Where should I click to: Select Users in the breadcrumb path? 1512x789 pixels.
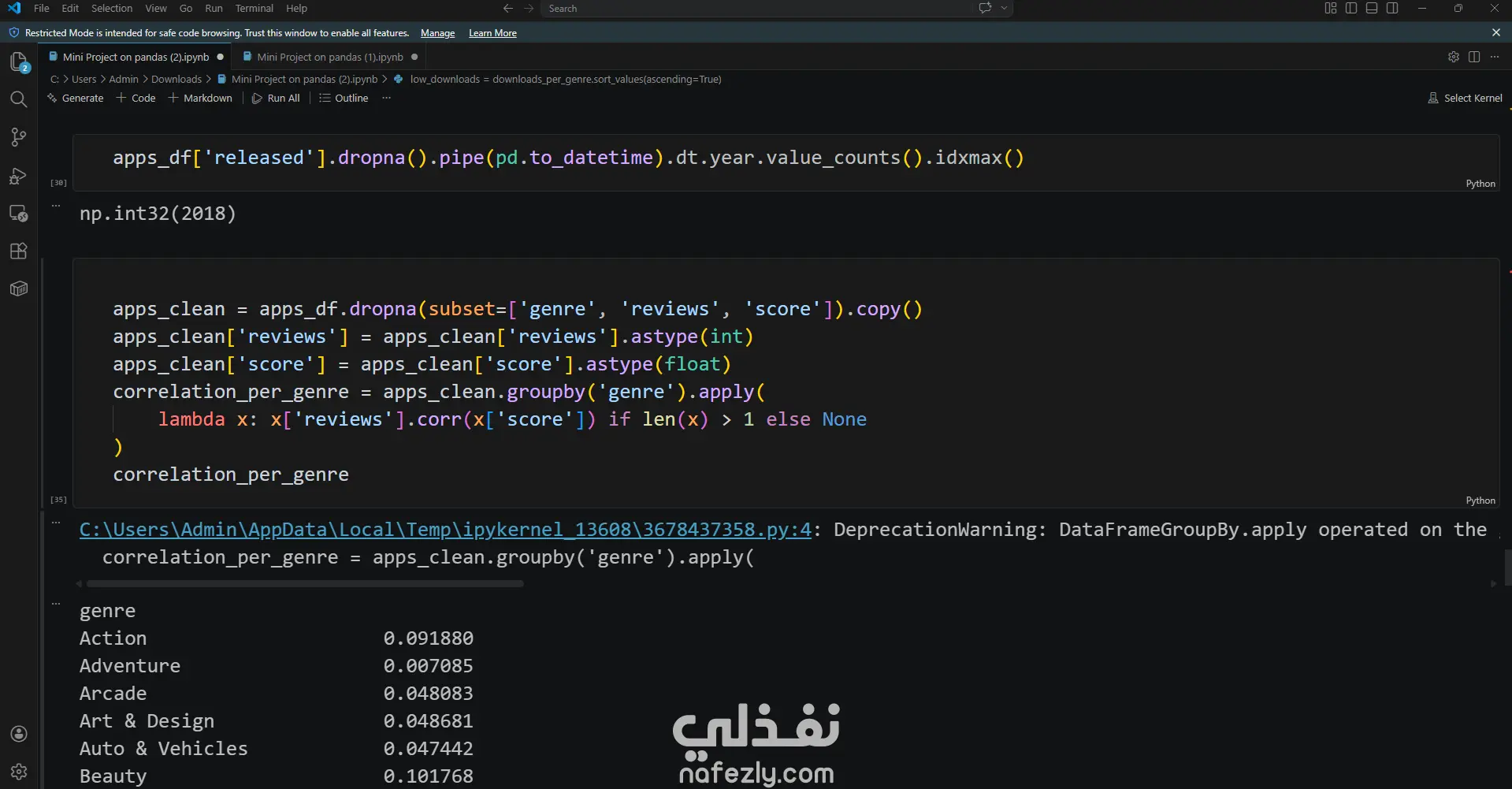[84, 79]
